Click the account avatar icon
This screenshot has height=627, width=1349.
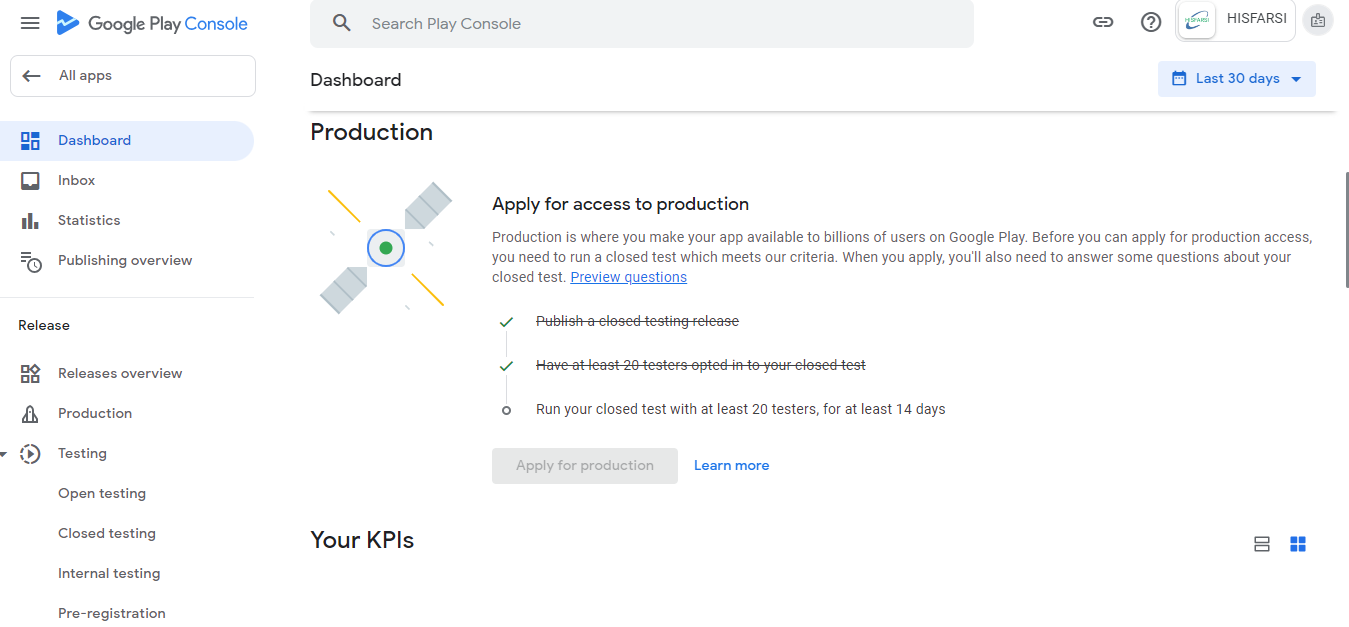(x=1318, y=21)
